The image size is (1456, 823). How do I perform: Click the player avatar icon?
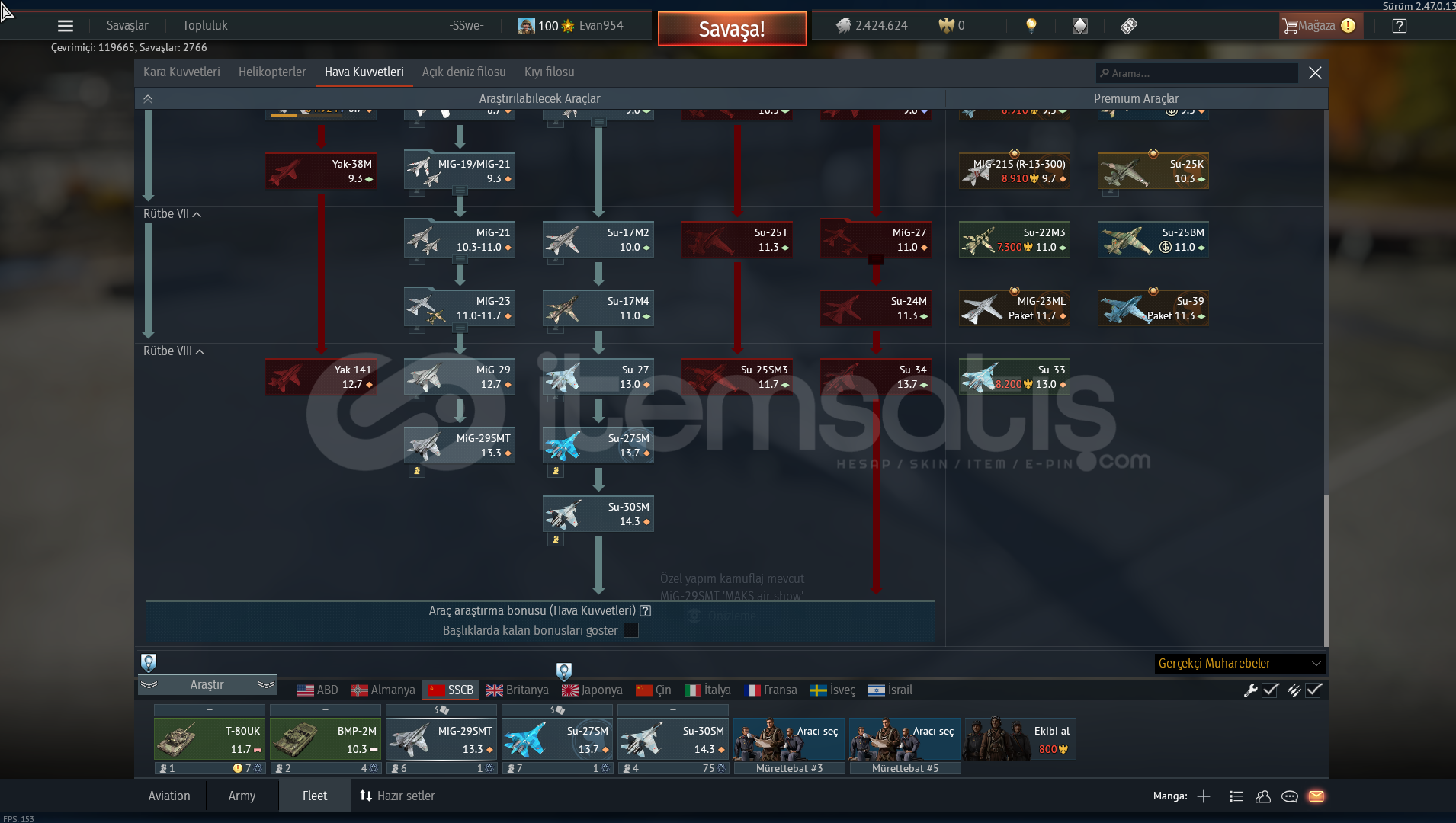tap(527, 26)
